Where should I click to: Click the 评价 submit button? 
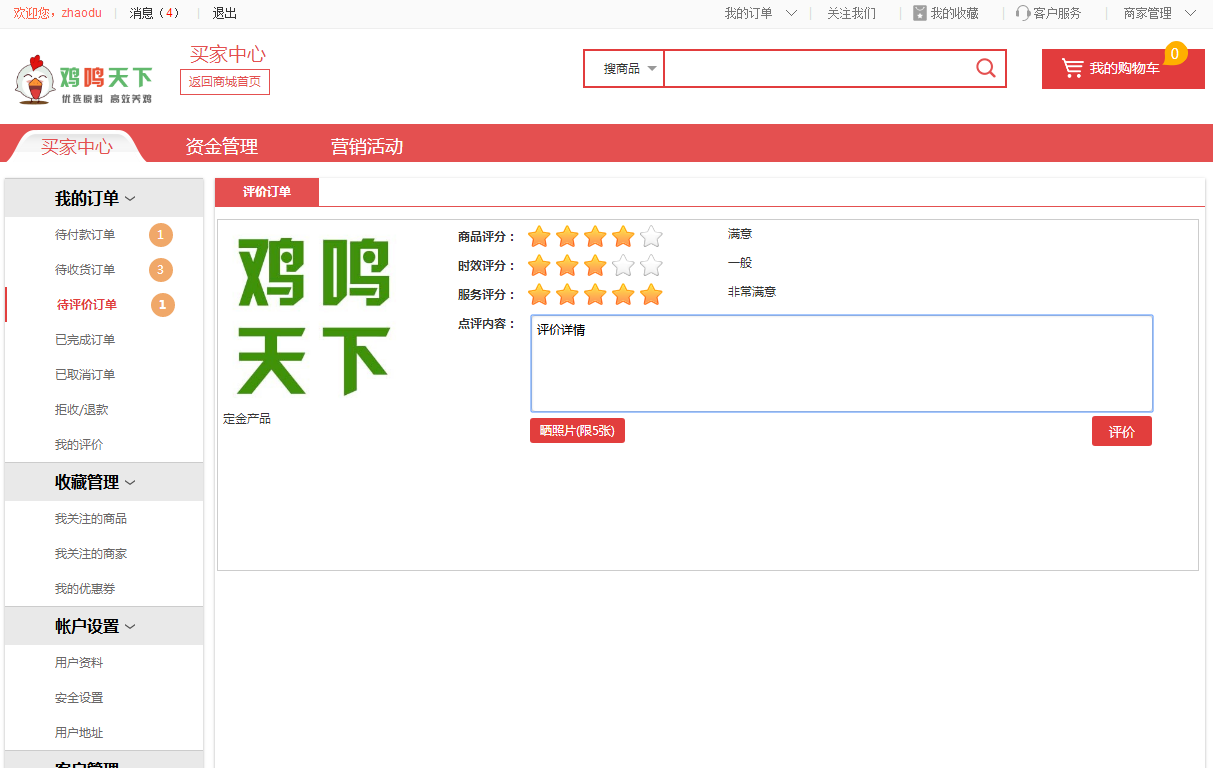1121,432
